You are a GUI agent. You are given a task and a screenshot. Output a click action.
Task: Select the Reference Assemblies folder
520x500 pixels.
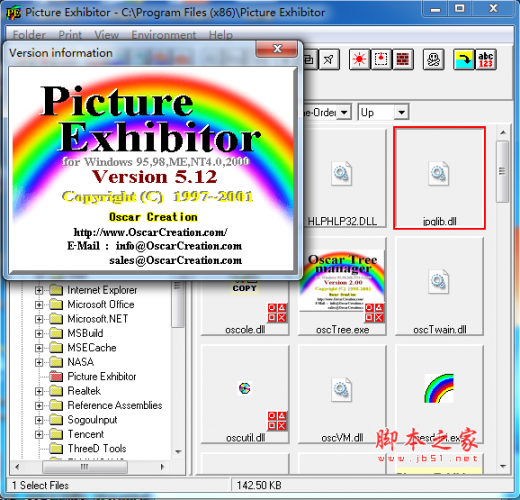click(115, 405)
